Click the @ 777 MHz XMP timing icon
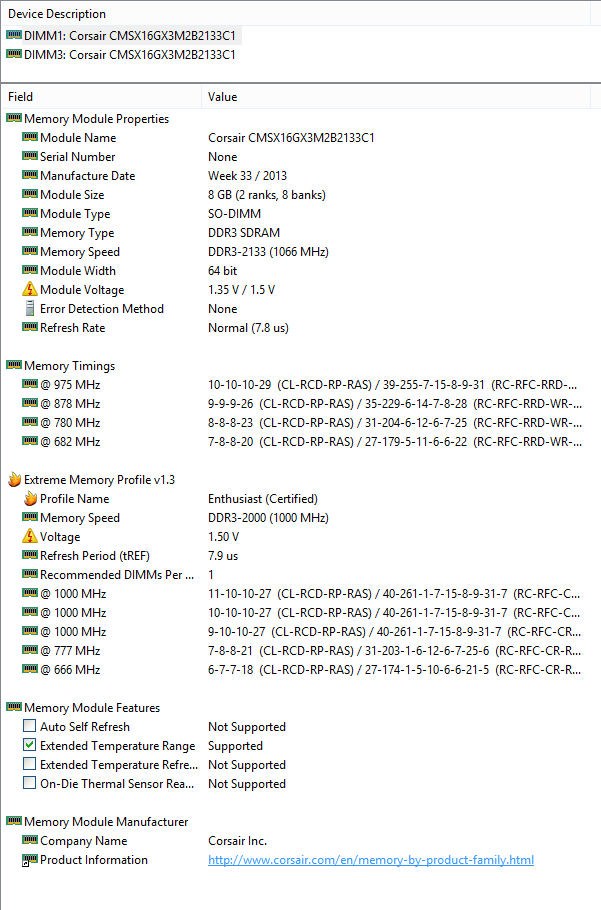 click(30, 650)
